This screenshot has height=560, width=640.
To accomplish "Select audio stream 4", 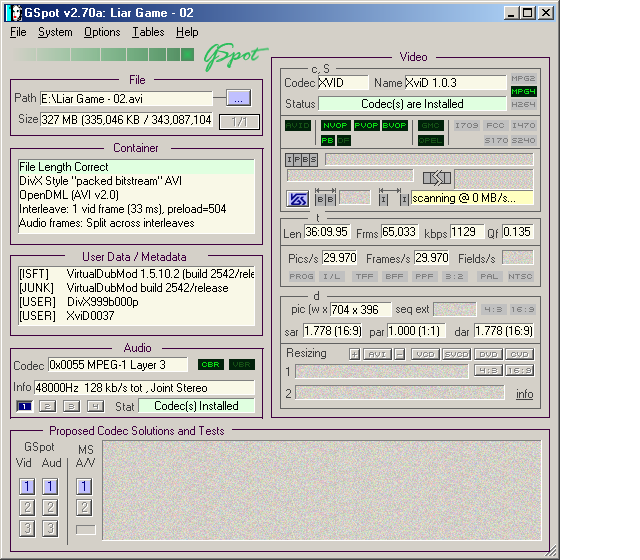I will coord(96,406).
